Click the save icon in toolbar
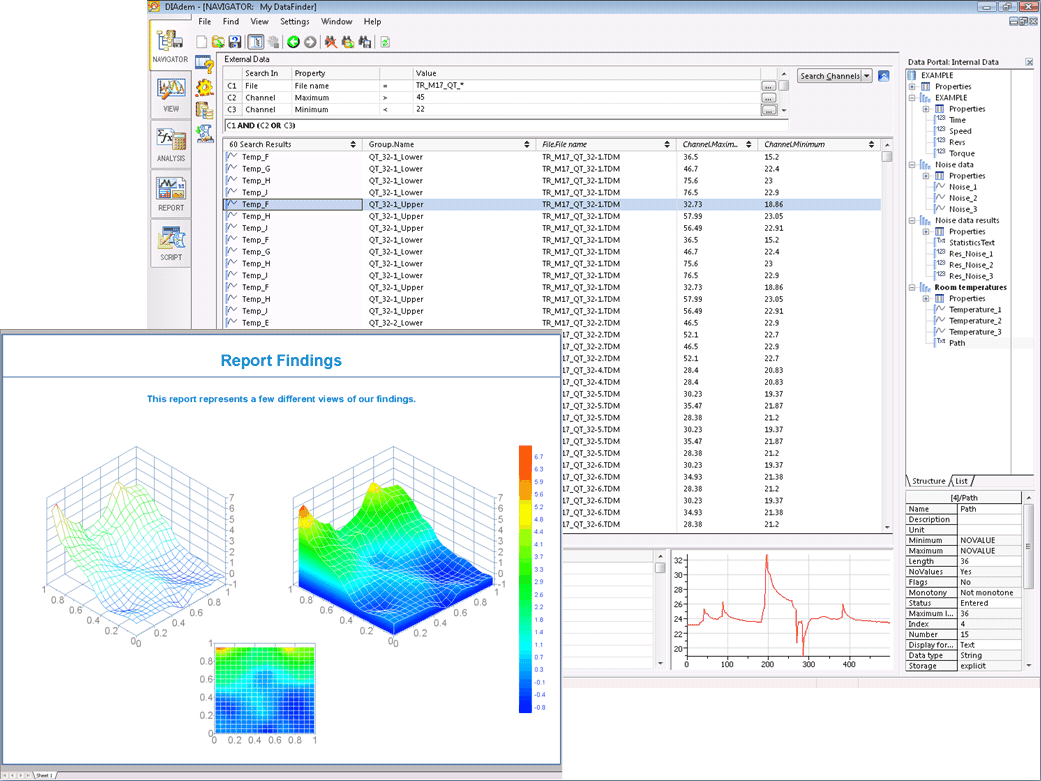 (235, 42)
